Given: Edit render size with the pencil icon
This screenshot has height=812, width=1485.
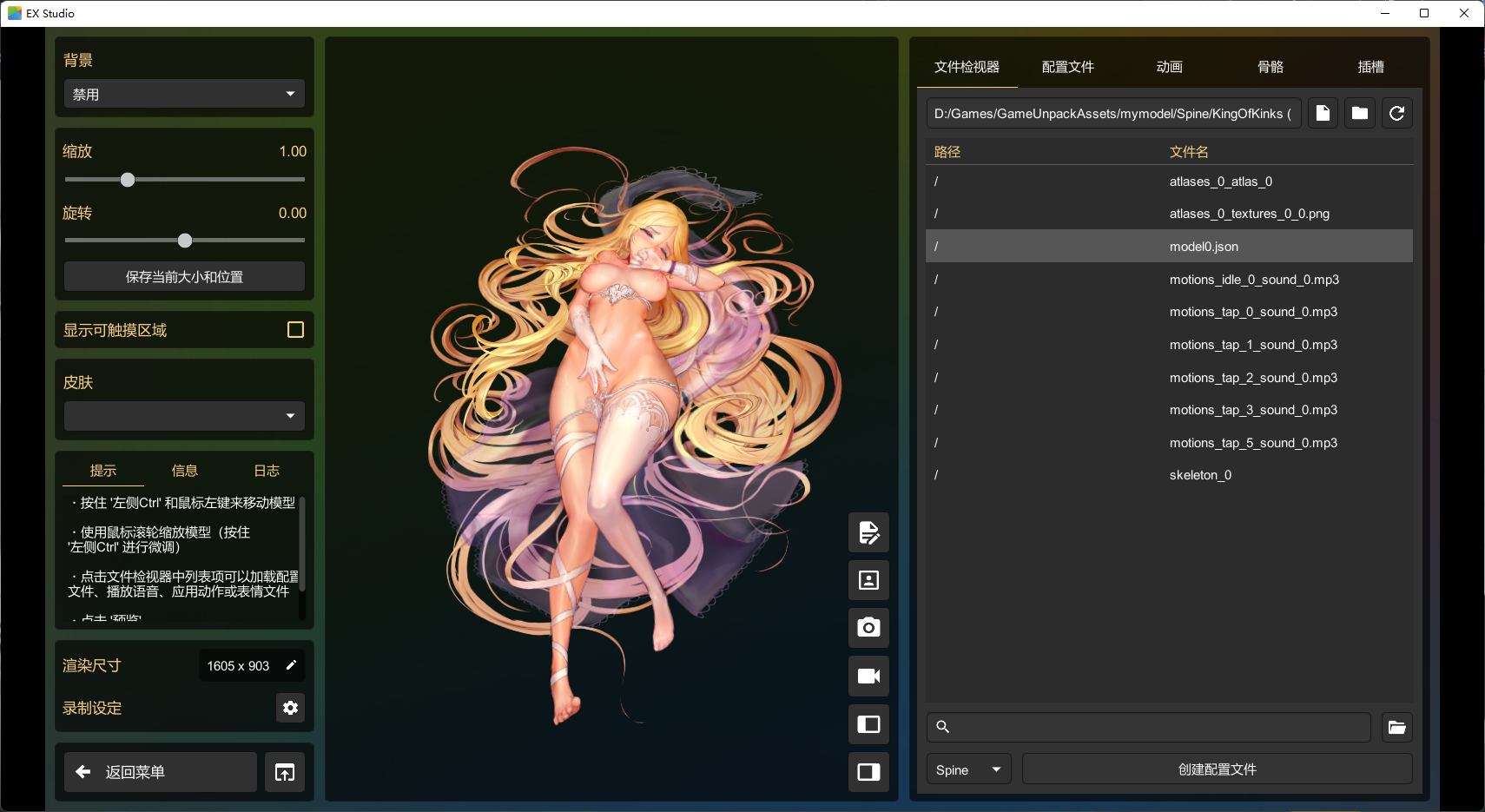Looking at the screenshot, I should click(x=291, y=665).
